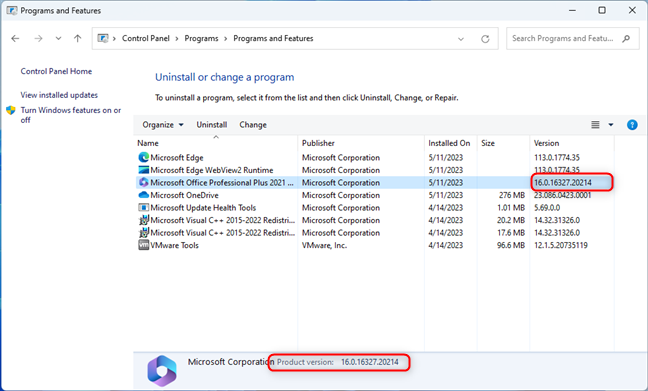Image resolution: width=648 pixels, height=391 pixels.
Task: Click version 5.69.0.0 cell
Action: 547,207
